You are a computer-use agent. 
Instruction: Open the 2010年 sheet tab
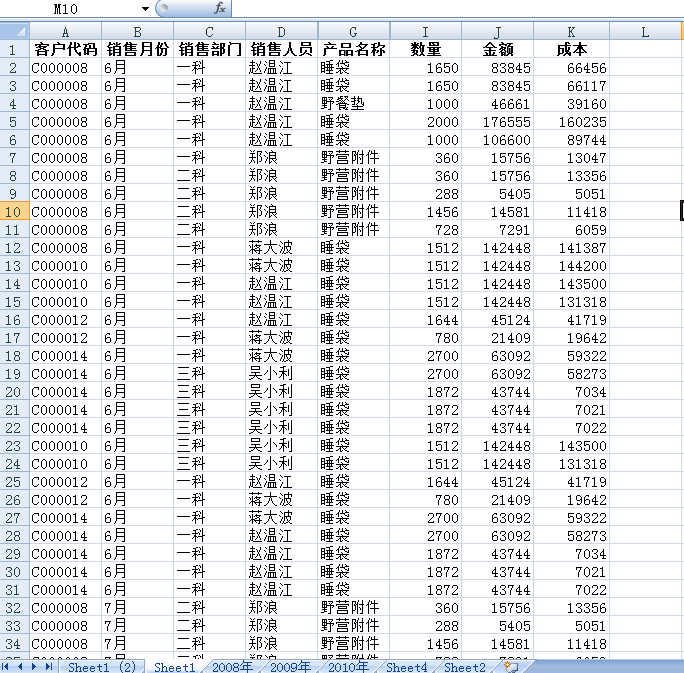(348, 667)
